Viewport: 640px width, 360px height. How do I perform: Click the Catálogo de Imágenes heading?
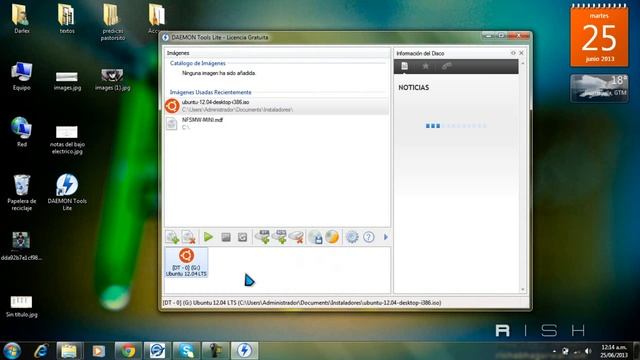198,63
